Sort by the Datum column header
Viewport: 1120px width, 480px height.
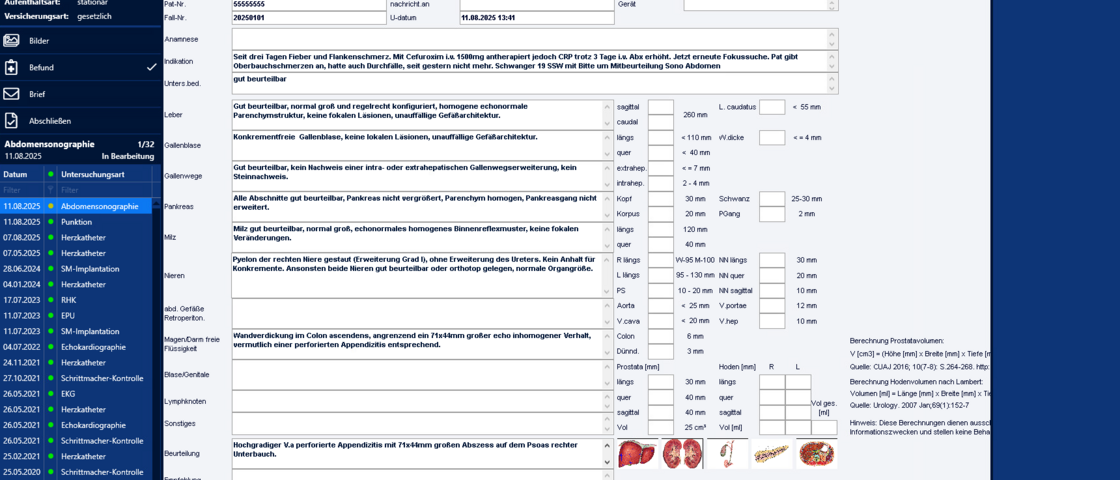click(21, 174)
